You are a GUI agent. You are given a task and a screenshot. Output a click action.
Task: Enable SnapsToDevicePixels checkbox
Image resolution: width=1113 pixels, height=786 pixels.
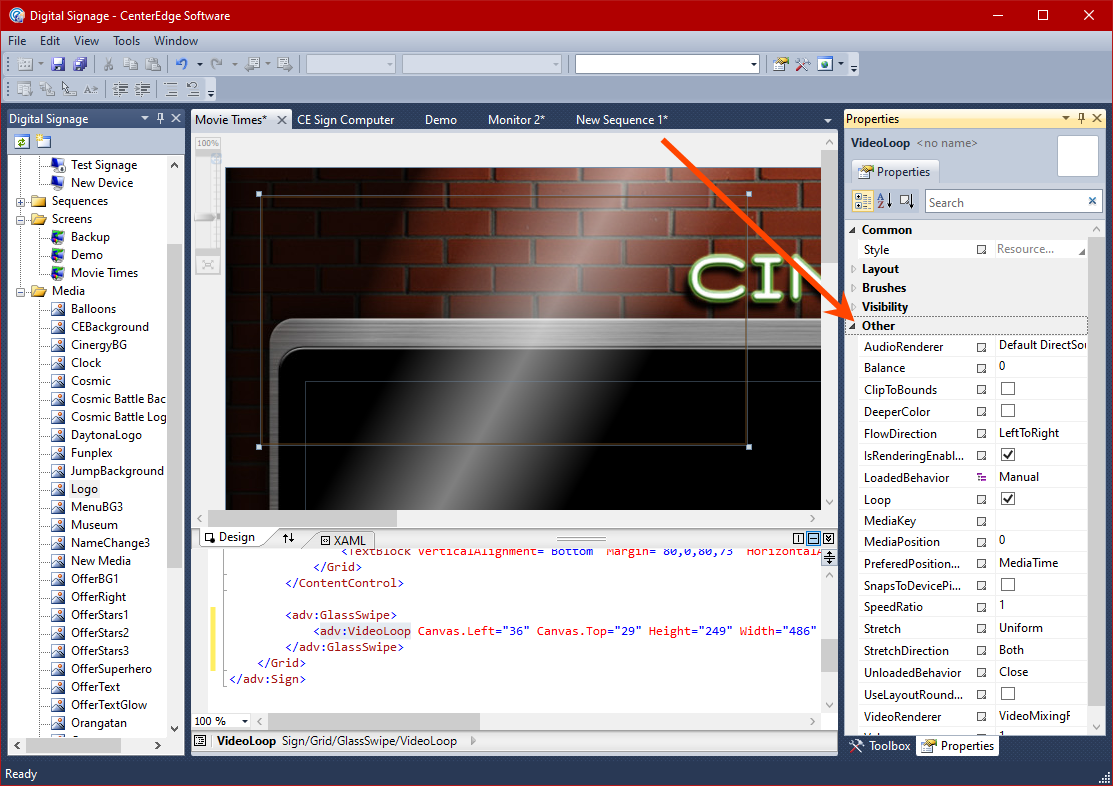(x=1008, y=585)
